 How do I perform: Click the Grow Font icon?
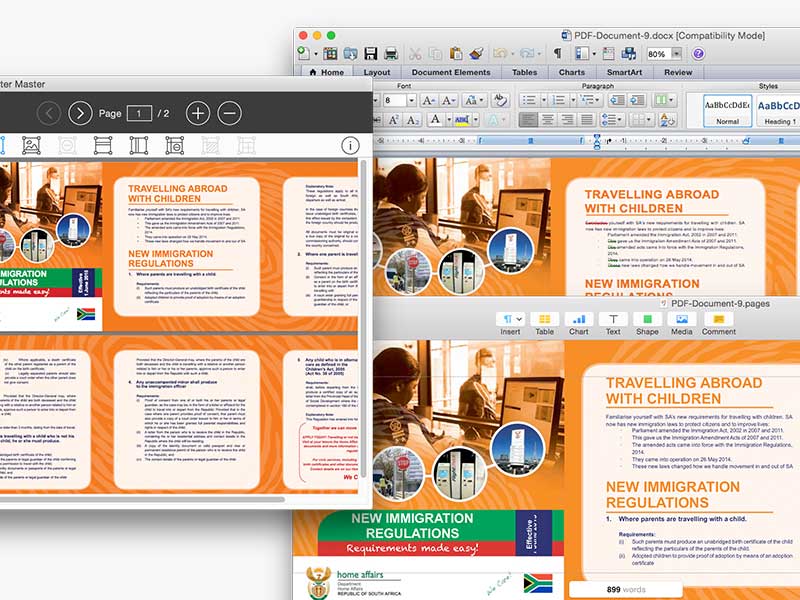[x=429, y=100]
